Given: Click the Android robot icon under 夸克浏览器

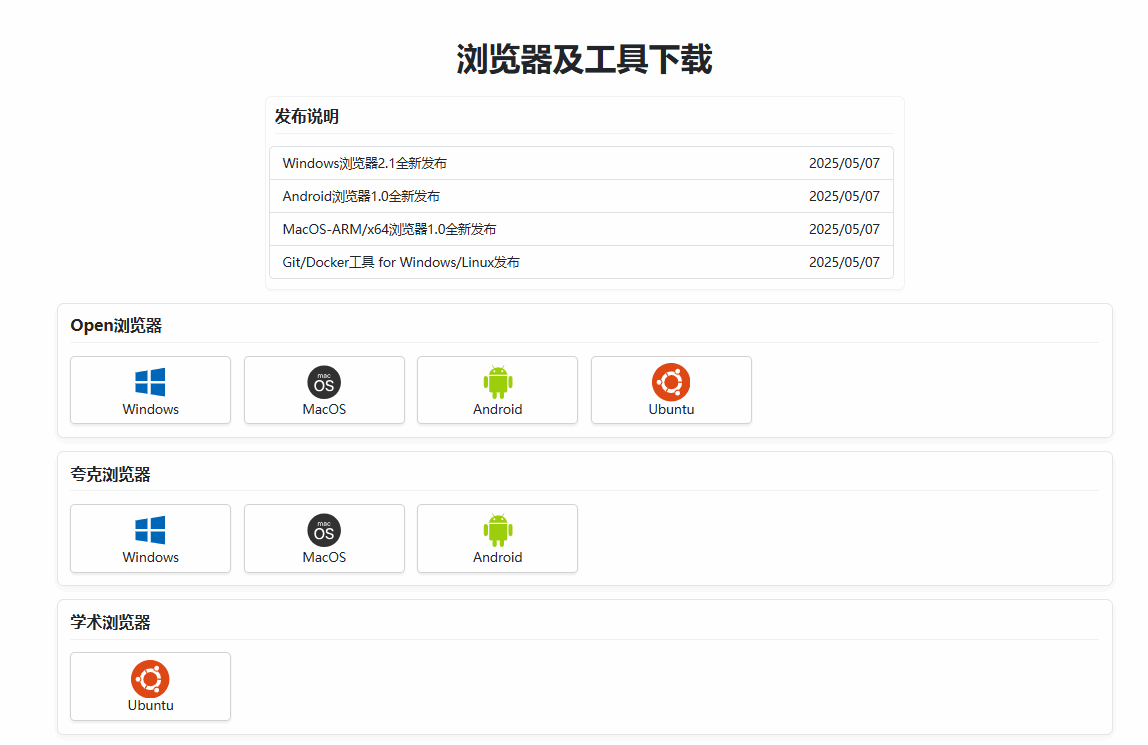Looking at the screenshot, I should click(498, 531).
